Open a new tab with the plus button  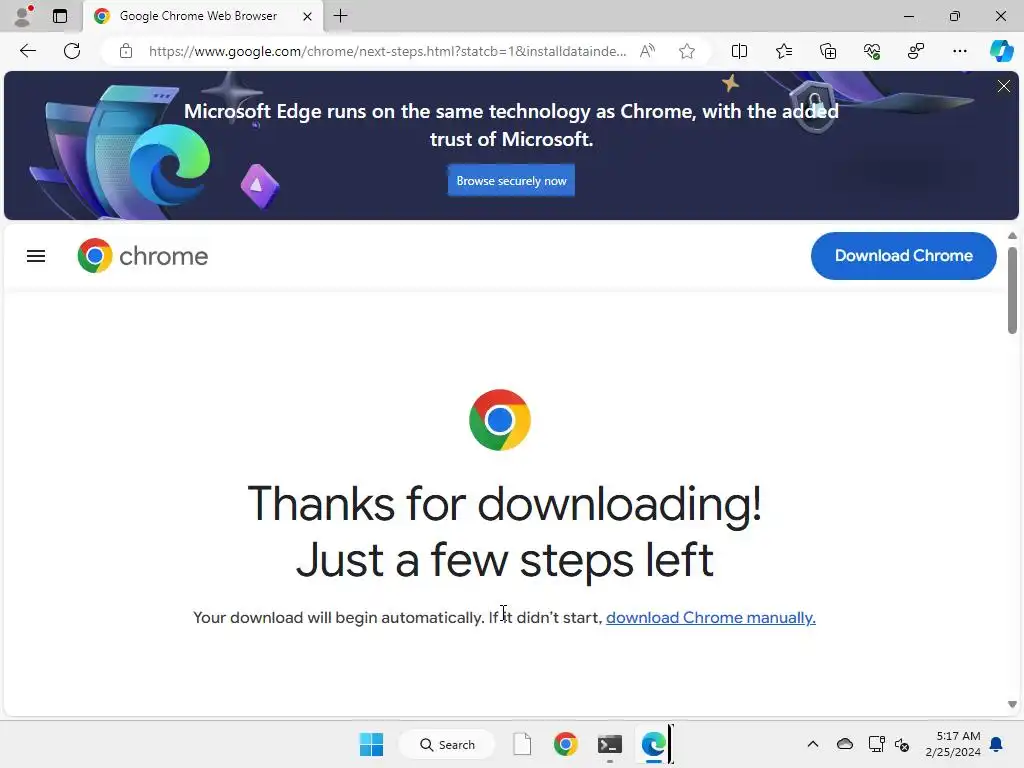pyautogui.click(x=340, y=16)
